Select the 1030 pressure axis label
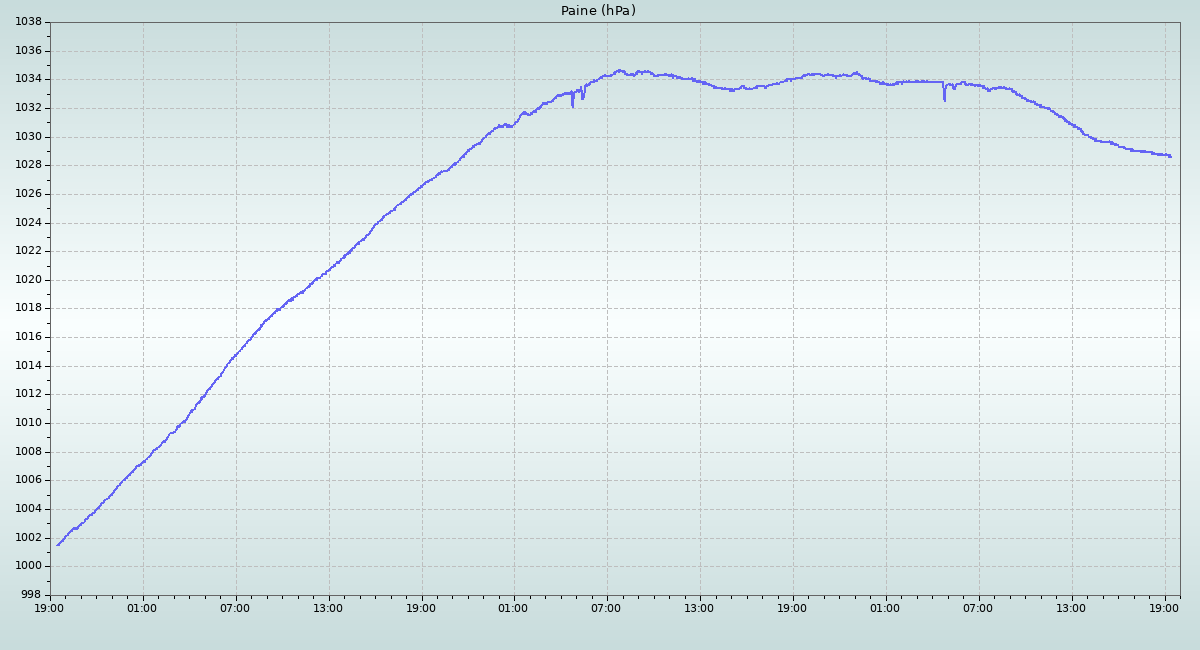The width and height of the screenshot is (1200, 650). click(x=28, y=137)
